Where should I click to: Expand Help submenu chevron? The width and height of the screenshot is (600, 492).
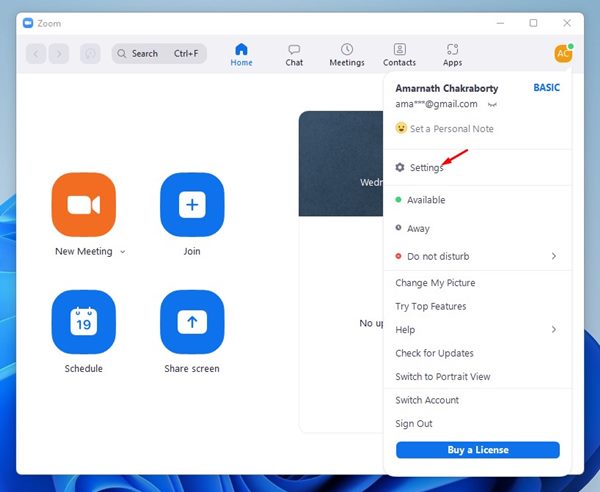click(x=554, y=329)
